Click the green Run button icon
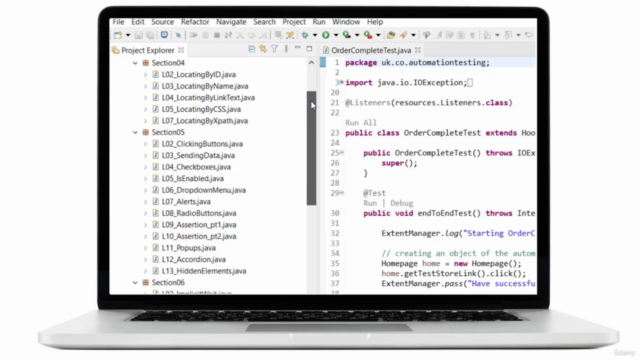640x360 pixels. pos(326,35)
